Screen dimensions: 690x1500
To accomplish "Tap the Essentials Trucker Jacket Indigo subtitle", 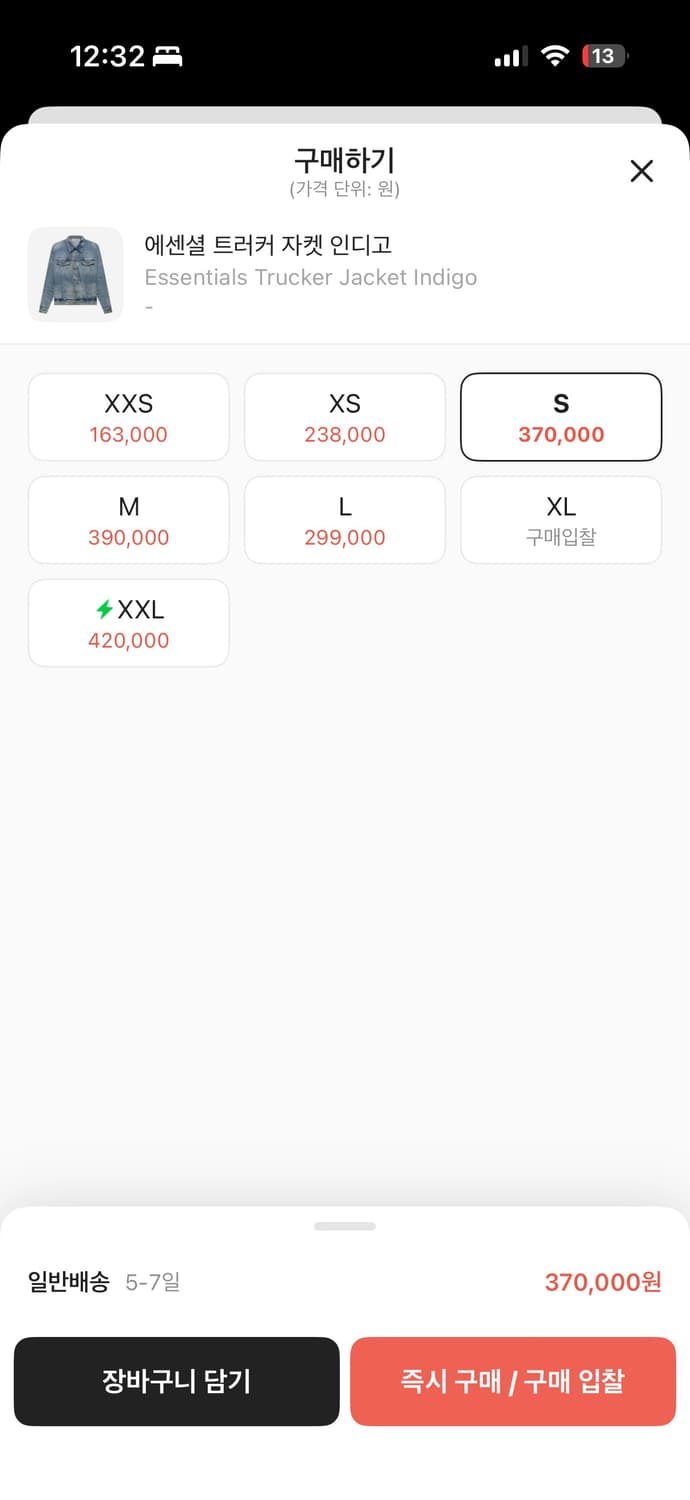I will 311,277.
